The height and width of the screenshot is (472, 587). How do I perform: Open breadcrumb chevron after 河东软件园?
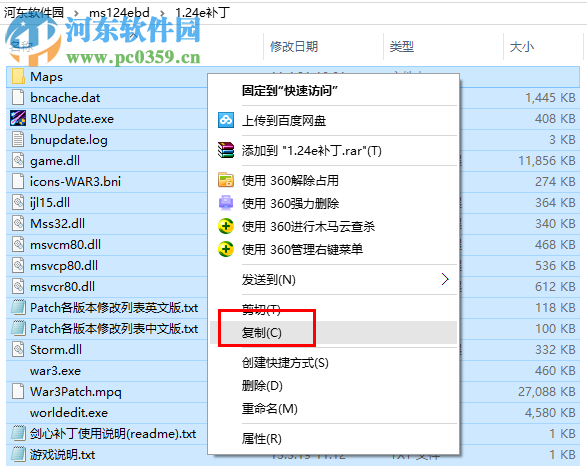(x=76, y=13)
